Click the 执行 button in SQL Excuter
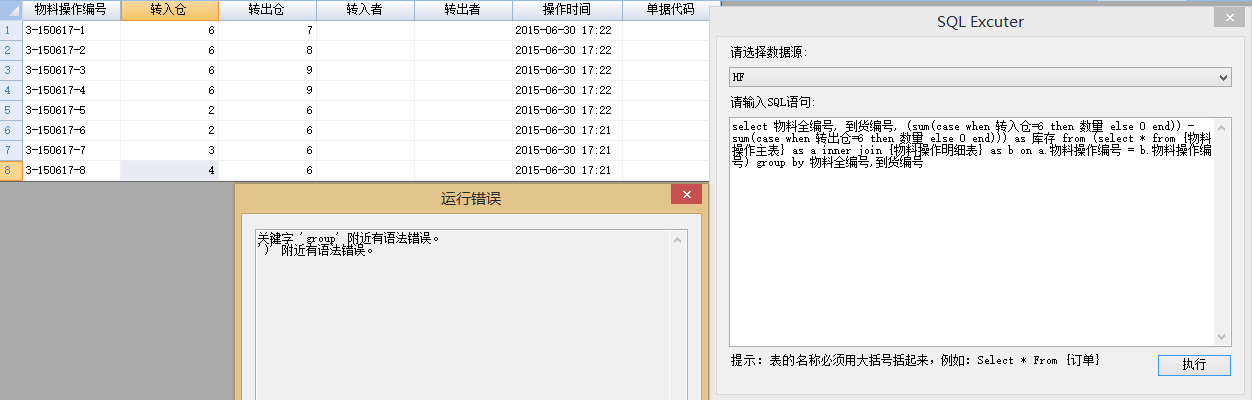1252x400 pixels. point(1194,365)
